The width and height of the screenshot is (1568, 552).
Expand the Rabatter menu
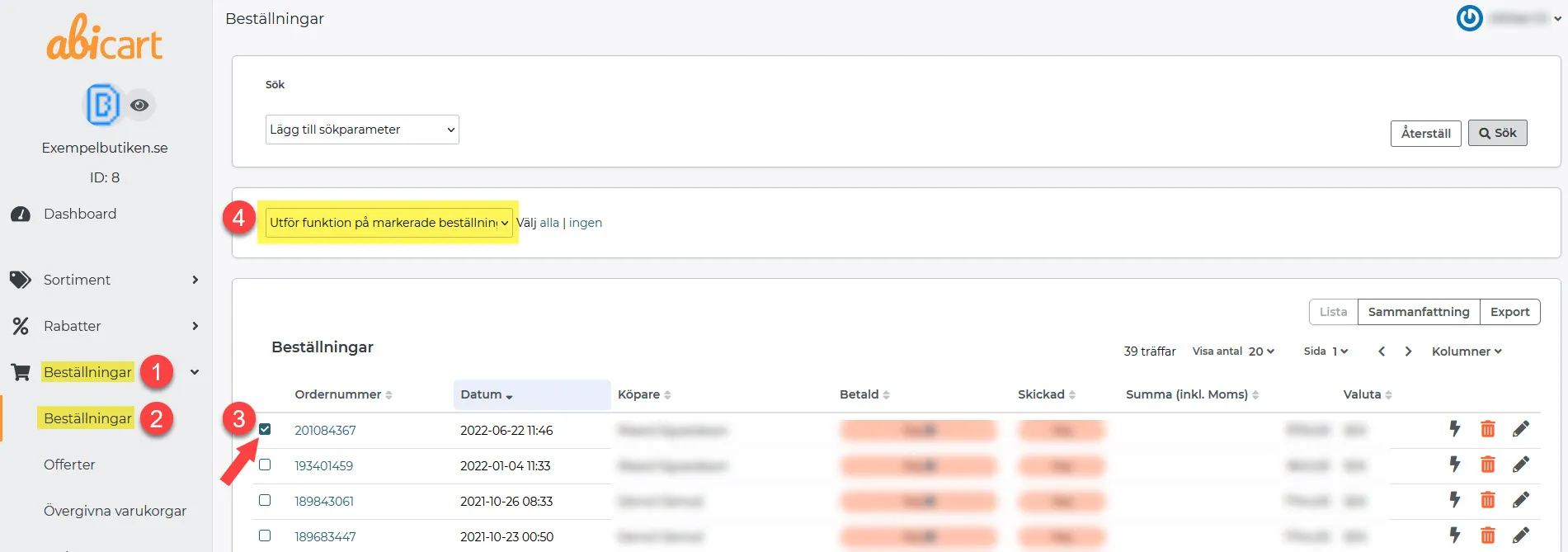(105, 326)
